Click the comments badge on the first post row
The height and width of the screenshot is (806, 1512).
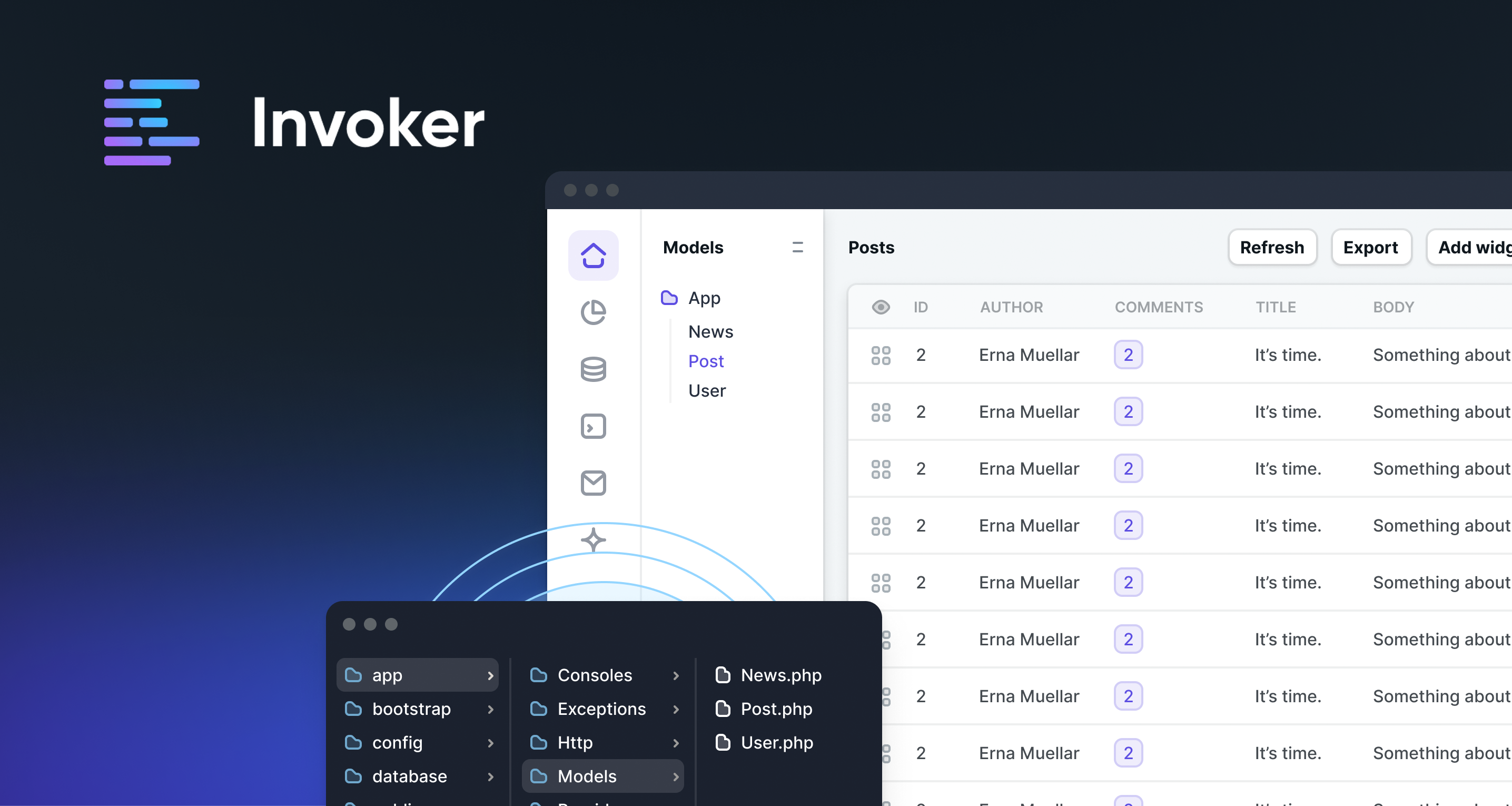[x=1128, y=355]
